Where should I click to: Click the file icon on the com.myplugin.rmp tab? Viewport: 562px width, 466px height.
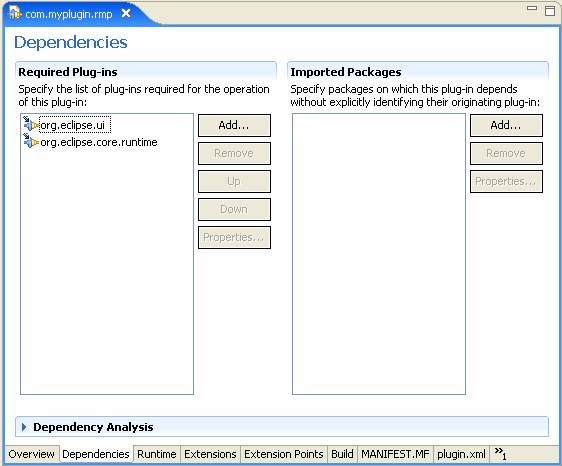[x=15, y=13]
